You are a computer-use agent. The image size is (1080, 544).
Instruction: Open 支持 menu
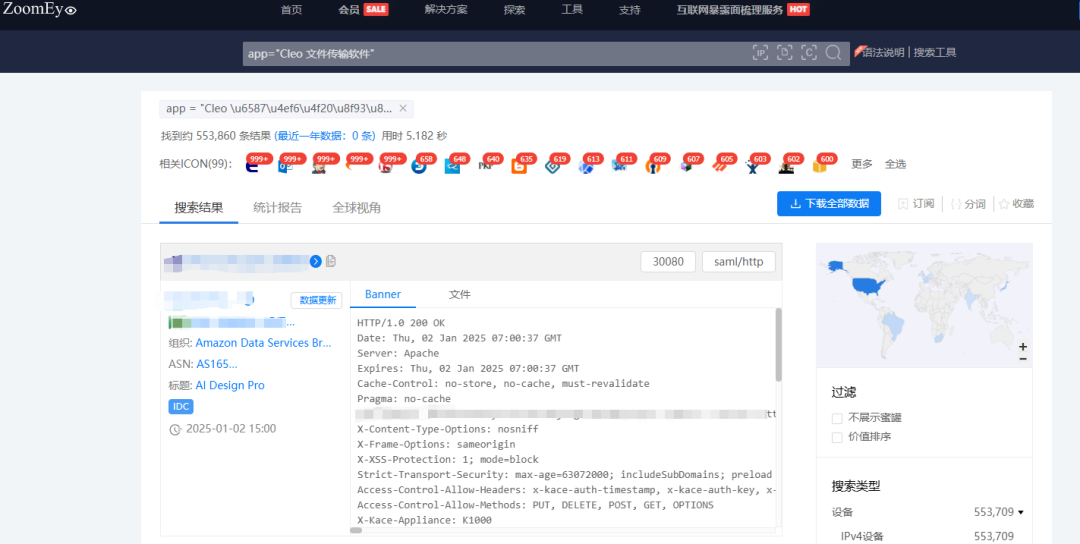[630, 10]
